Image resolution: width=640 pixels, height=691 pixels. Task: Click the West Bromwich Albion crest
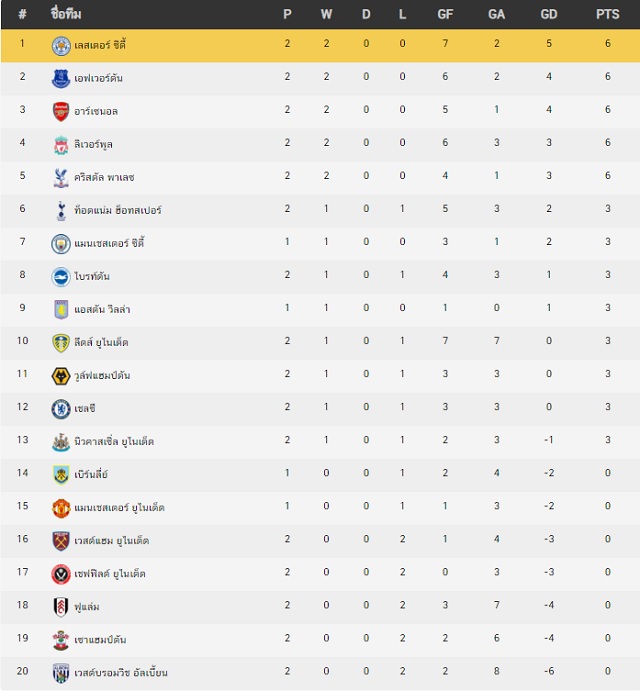click(x=61, y=673)
